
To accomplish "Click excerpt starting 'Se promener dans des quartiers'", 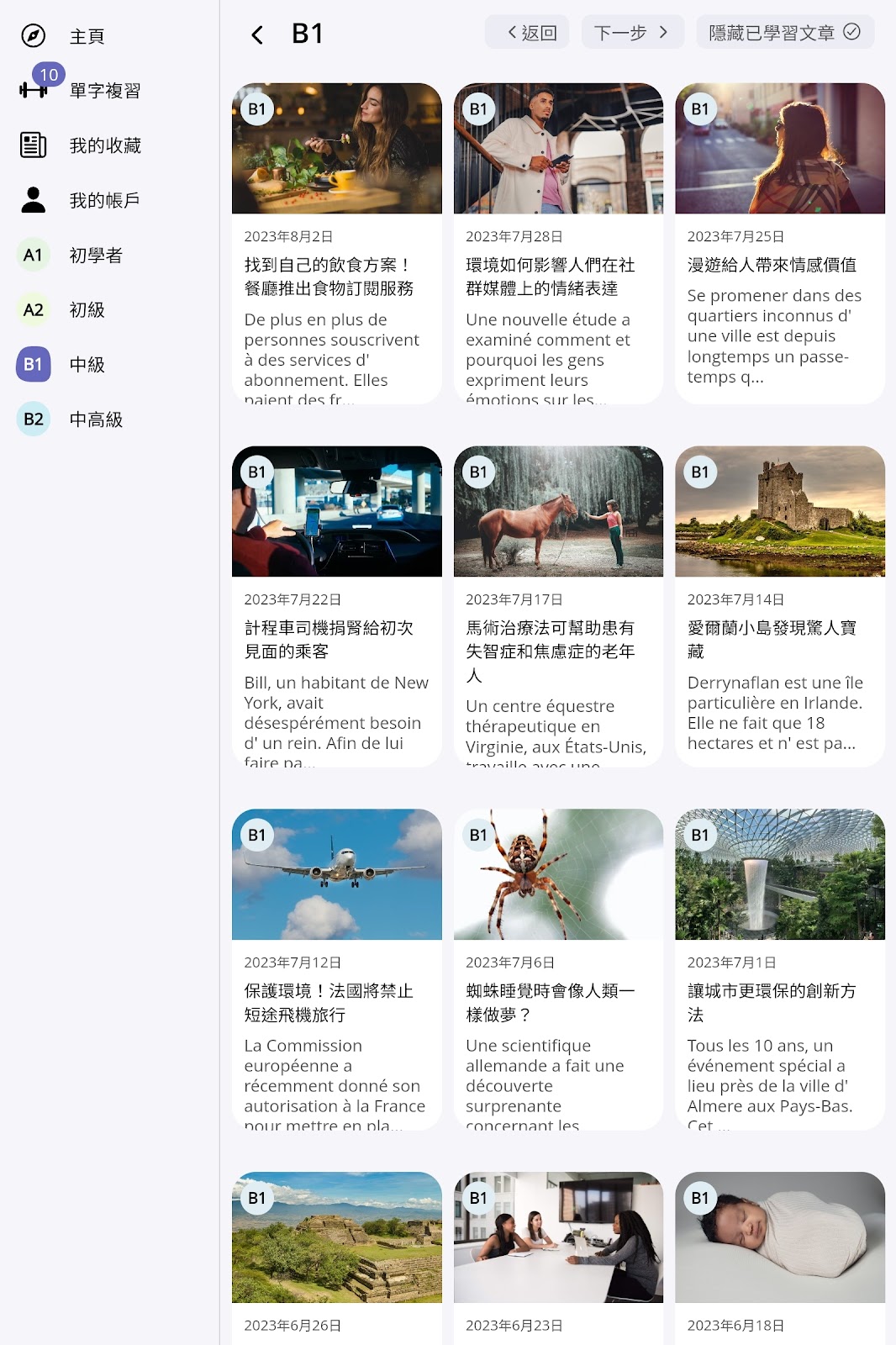I will pyautogui.click(x=774, y=336).
